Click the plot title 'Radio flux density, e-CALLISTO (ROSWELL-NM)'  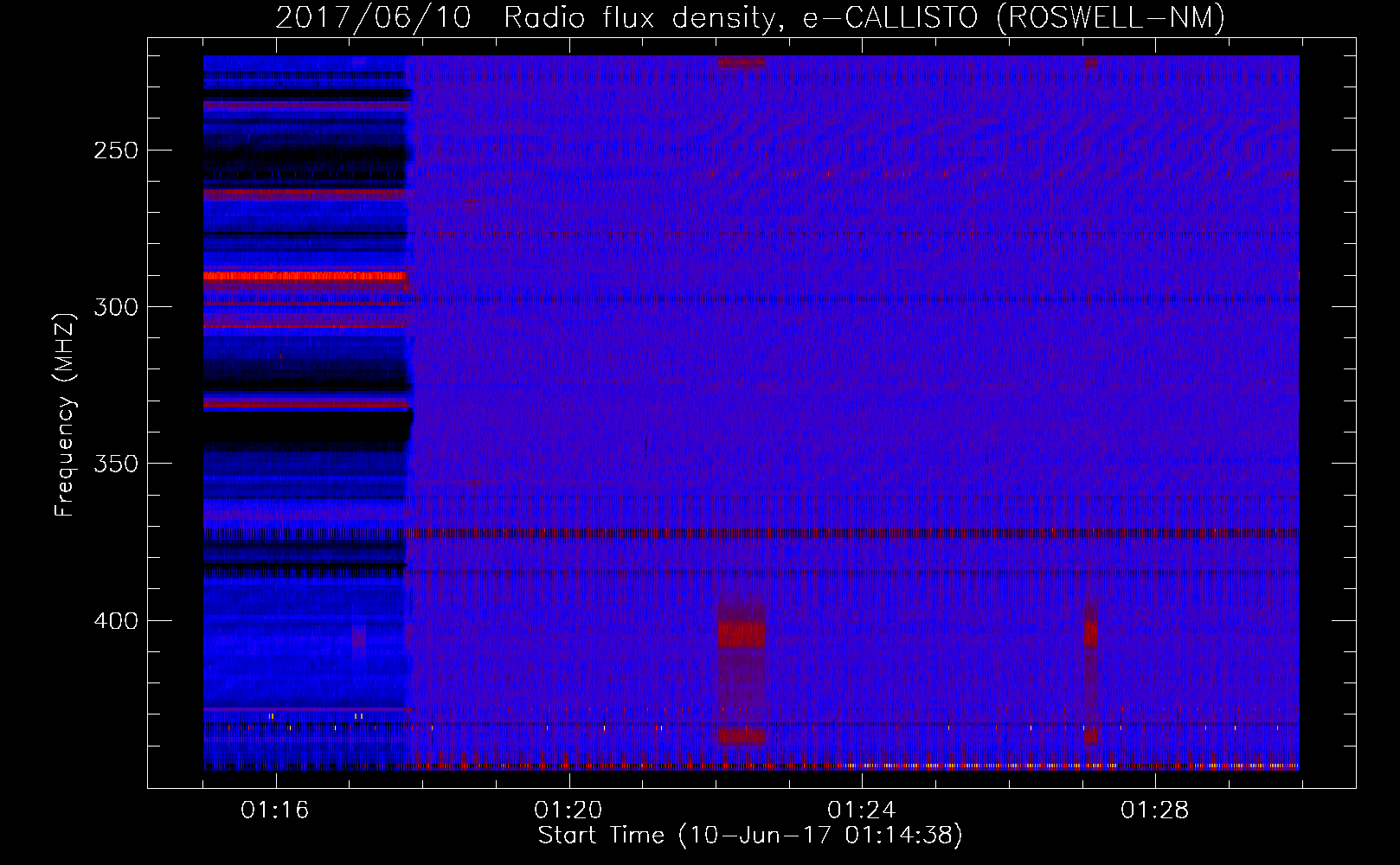tap(864, 17)
